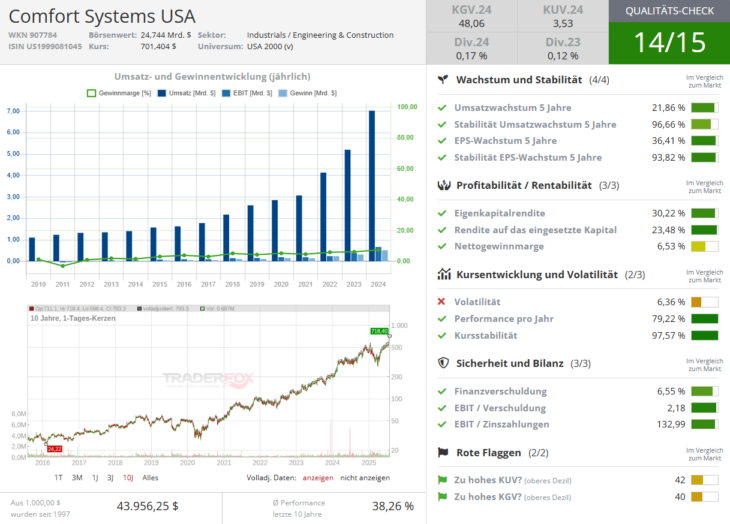
Task: Click the Wachstum und Stabilität plant icon
Action: click(x=443, y=80)
